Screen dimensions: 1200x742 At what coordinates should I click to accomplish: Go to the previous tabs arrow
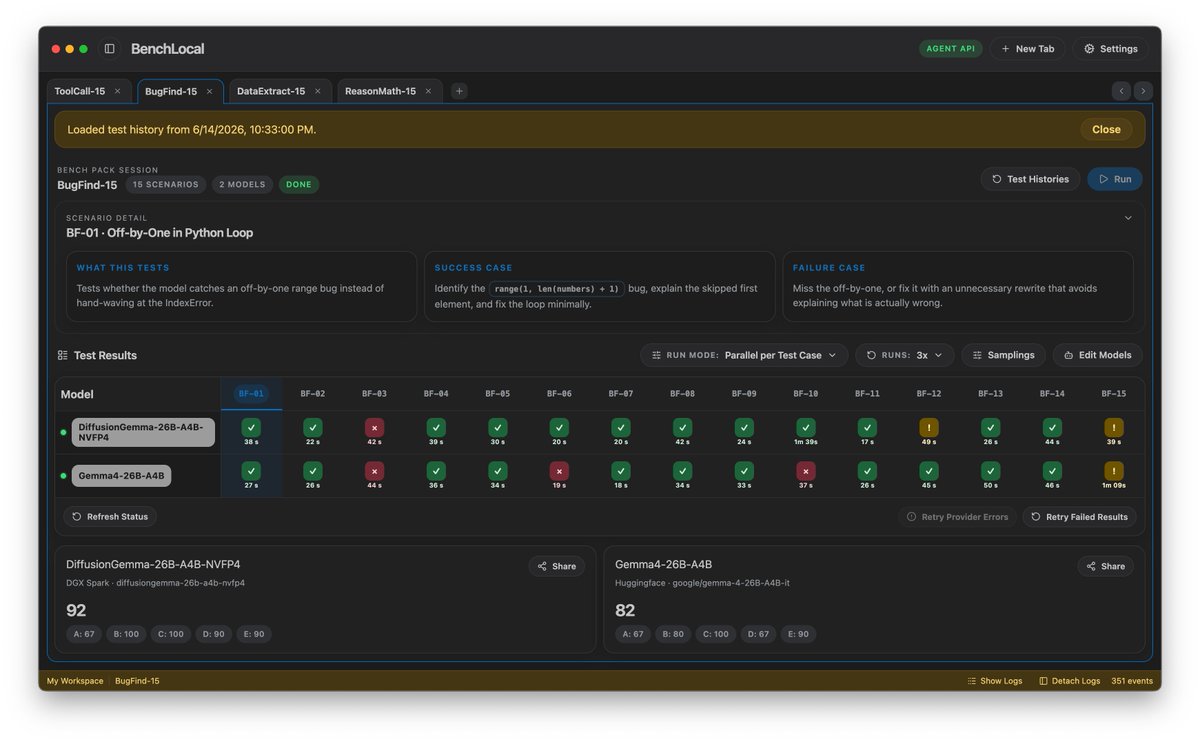point(1121,91)
